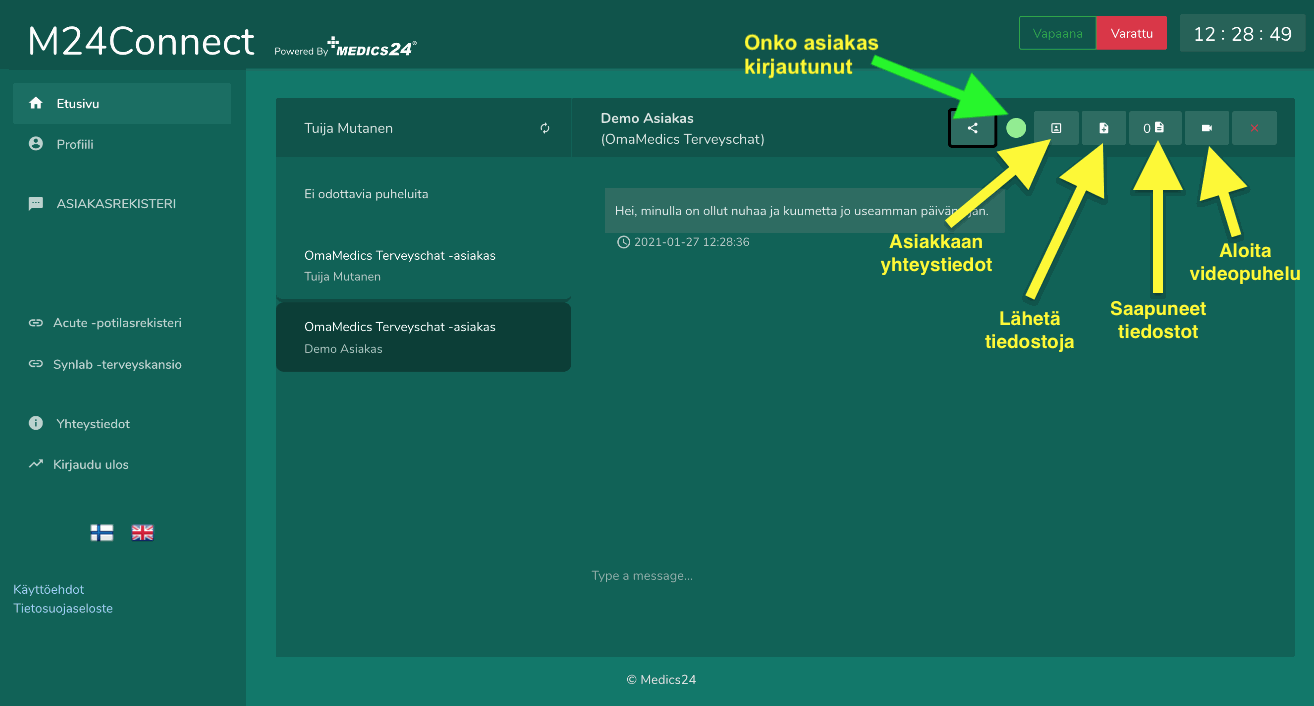Viewport: 1314px width, 706px height.
Task: Click the share icon button
Action: click(x=973, y=128)
